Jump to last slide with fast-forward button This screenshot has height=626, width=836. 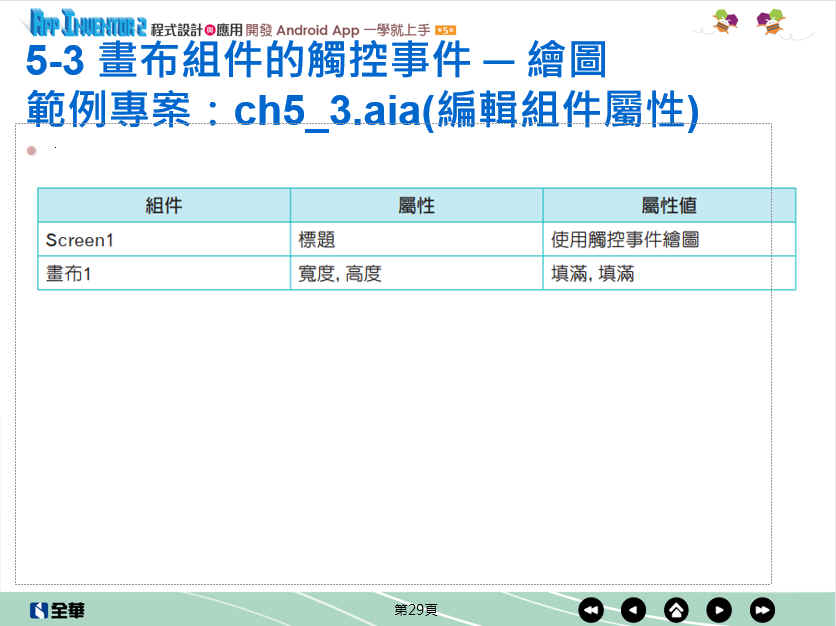762,610
